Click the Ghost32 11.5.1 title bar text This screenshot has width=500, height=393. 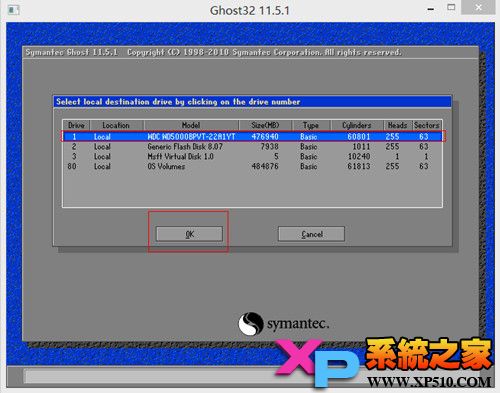point(250,10)
